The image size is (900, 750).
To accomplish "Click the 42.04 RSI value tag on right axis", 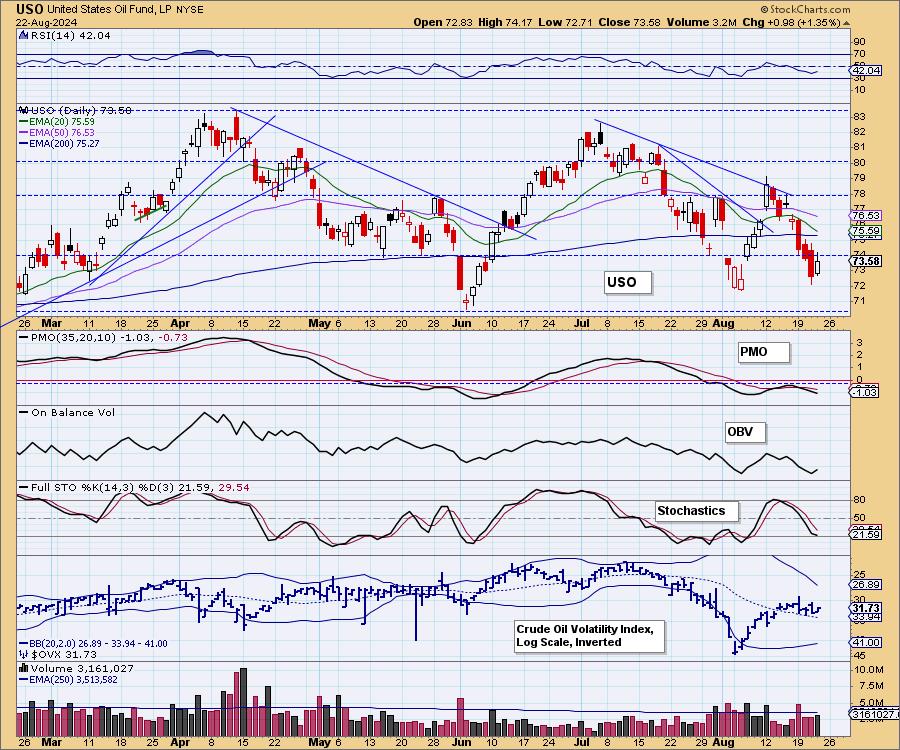I will pyautogui.click(x=867, y=70).
